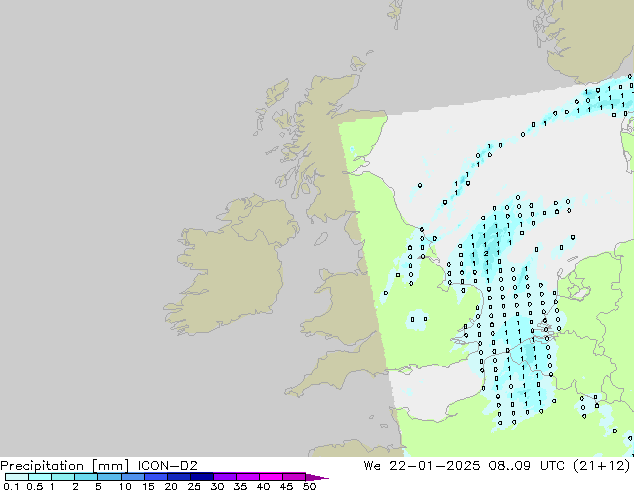The height and width of the screenshot is (490, 634).
Task: Select the 5–10 mm blue legend swatch
Action: point(109,477)
